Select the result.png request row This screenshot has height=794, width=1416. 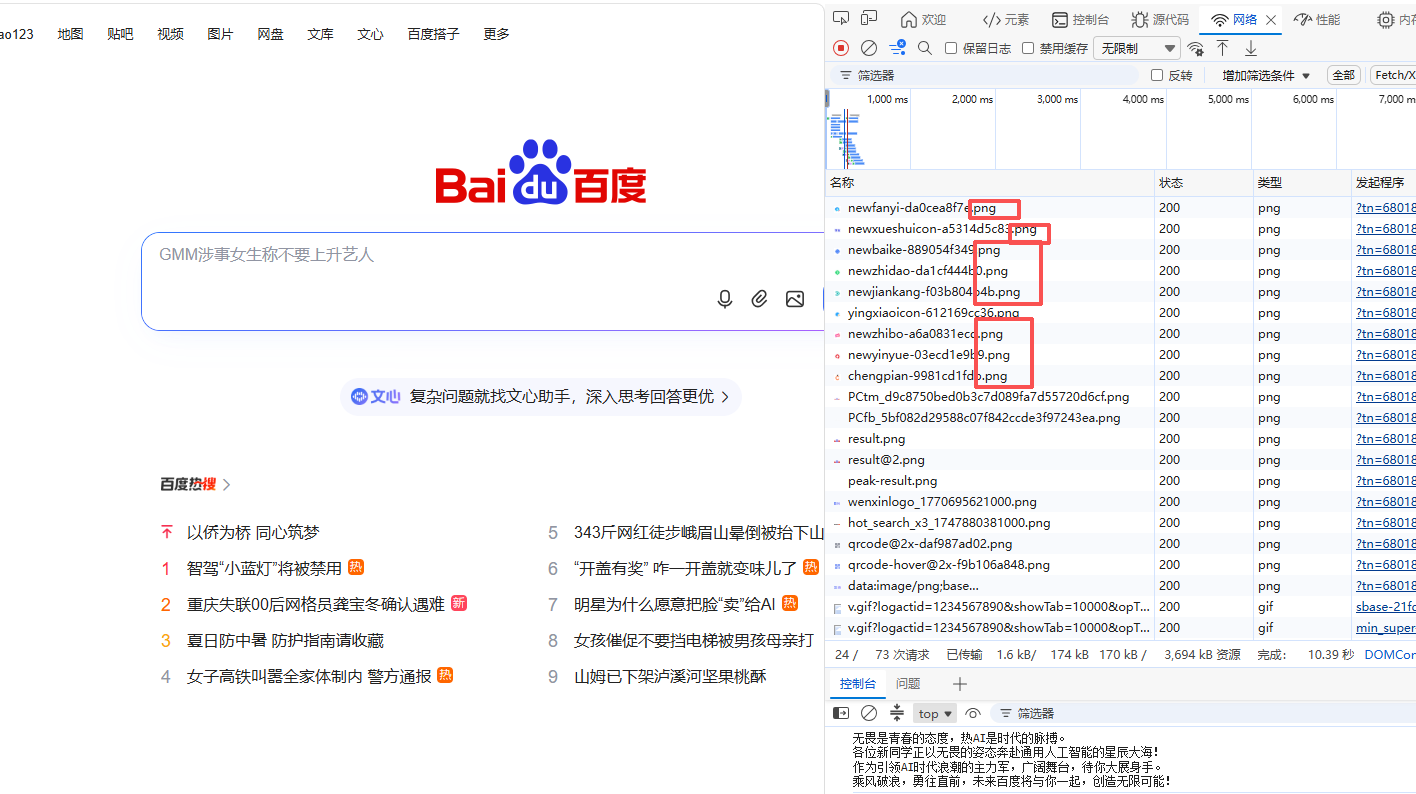click(x=1120, y=439)
